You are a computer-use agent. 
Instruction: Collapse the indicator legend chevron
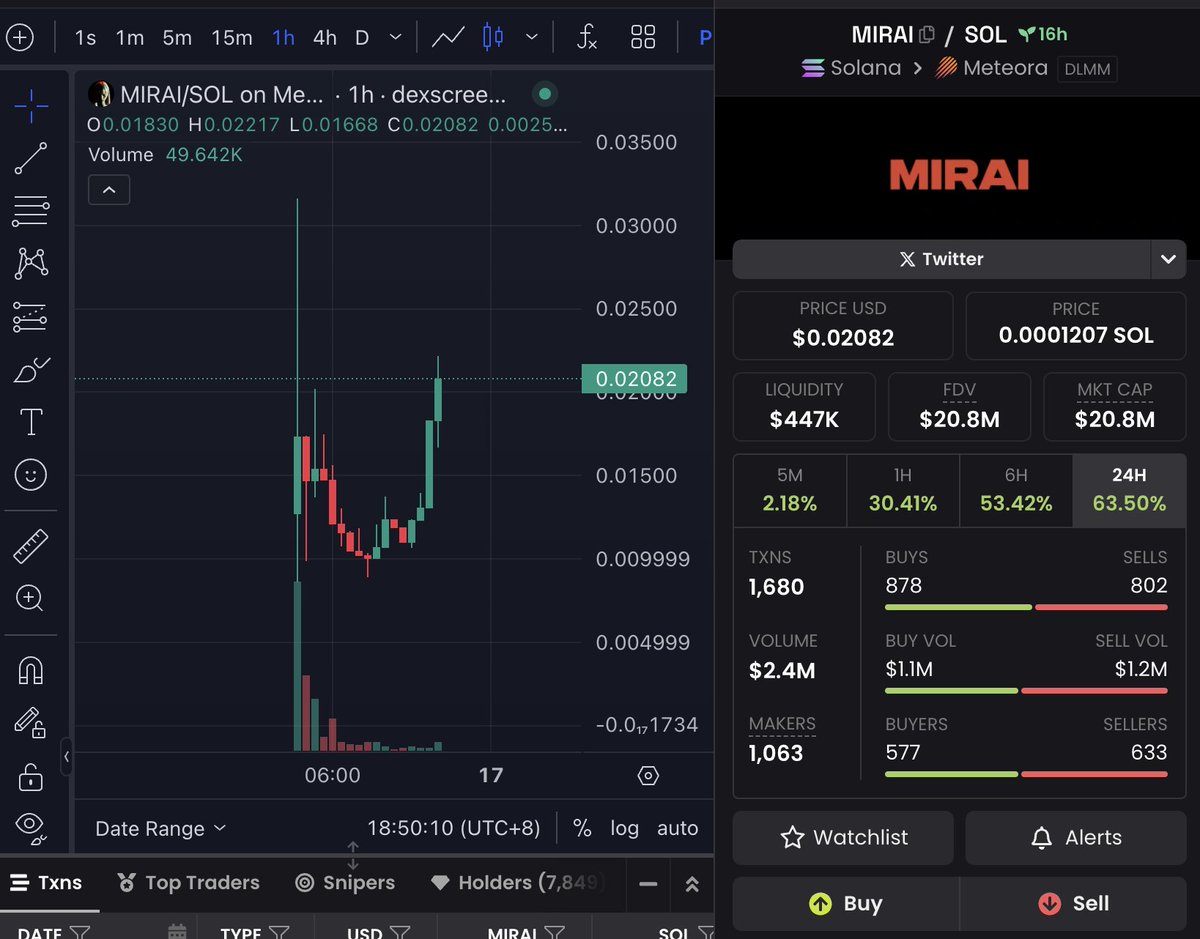coord(109,190)
